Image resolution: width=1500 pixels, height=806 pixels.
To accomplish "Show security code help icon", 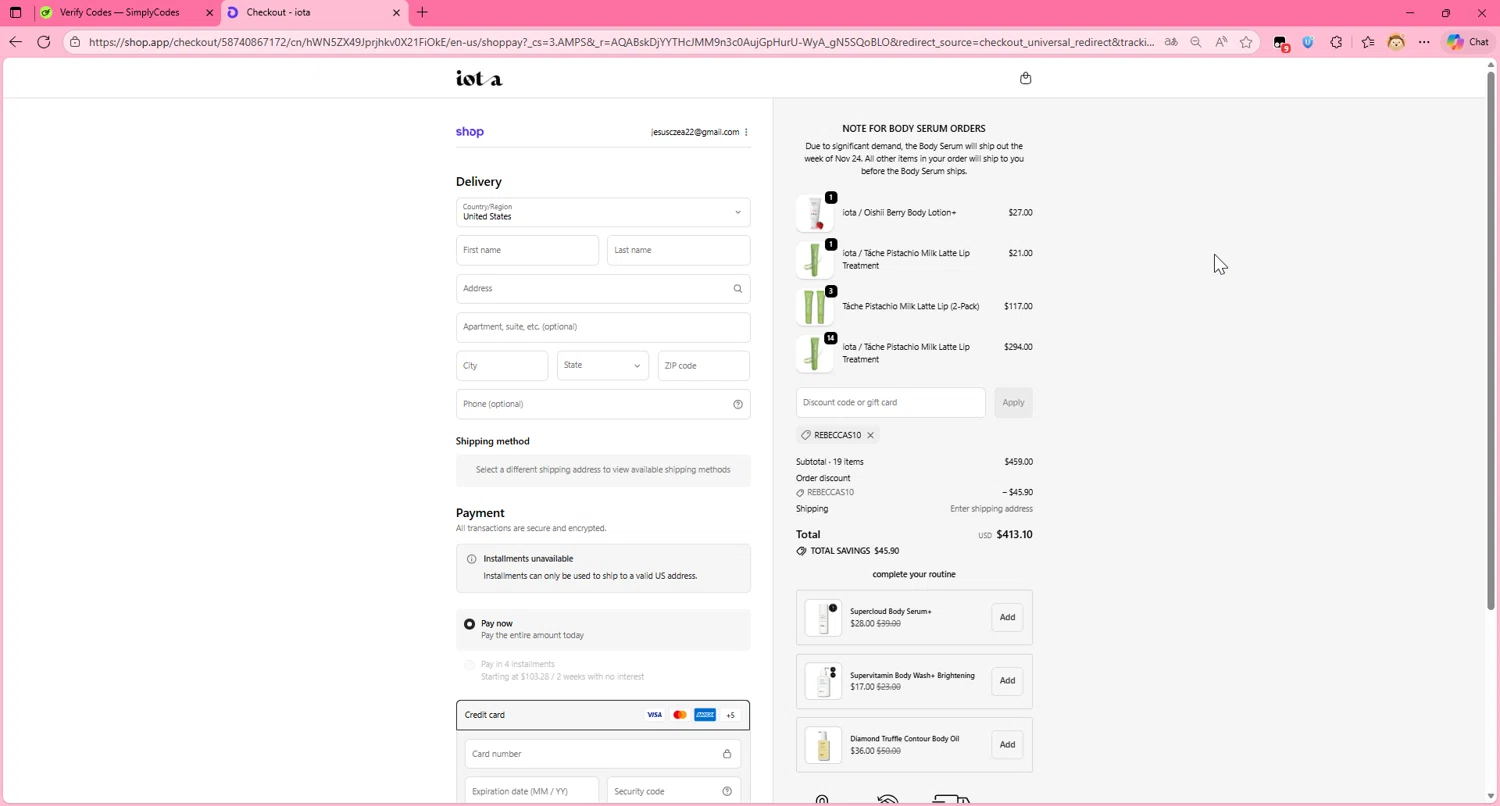I will (x=727, y=791).
